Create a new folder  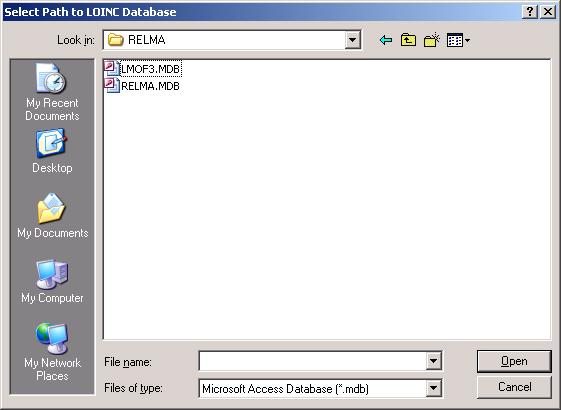coord(431,40)
